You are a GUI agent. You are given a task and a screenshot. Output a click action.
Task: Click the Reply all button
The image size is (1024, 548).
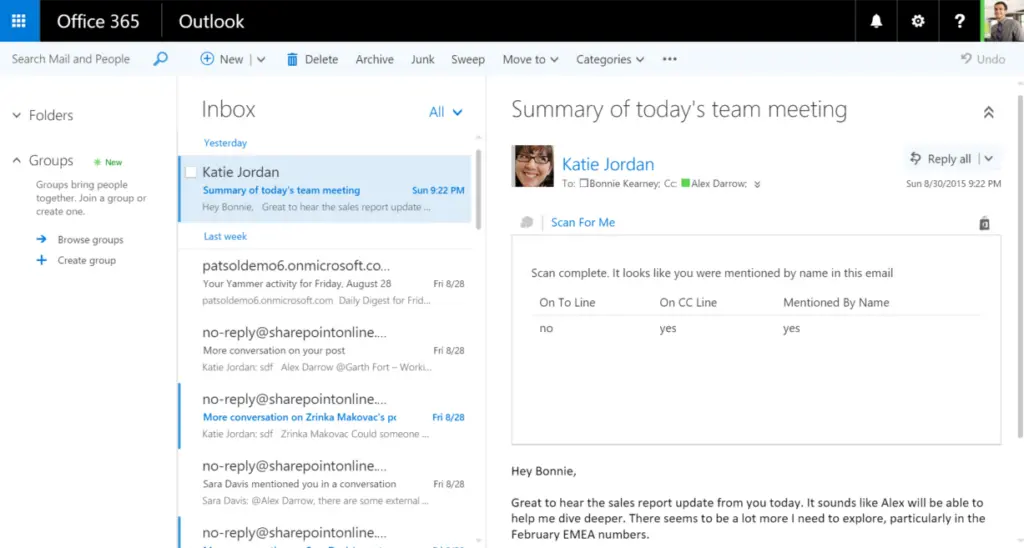click(x=940, y=158)
